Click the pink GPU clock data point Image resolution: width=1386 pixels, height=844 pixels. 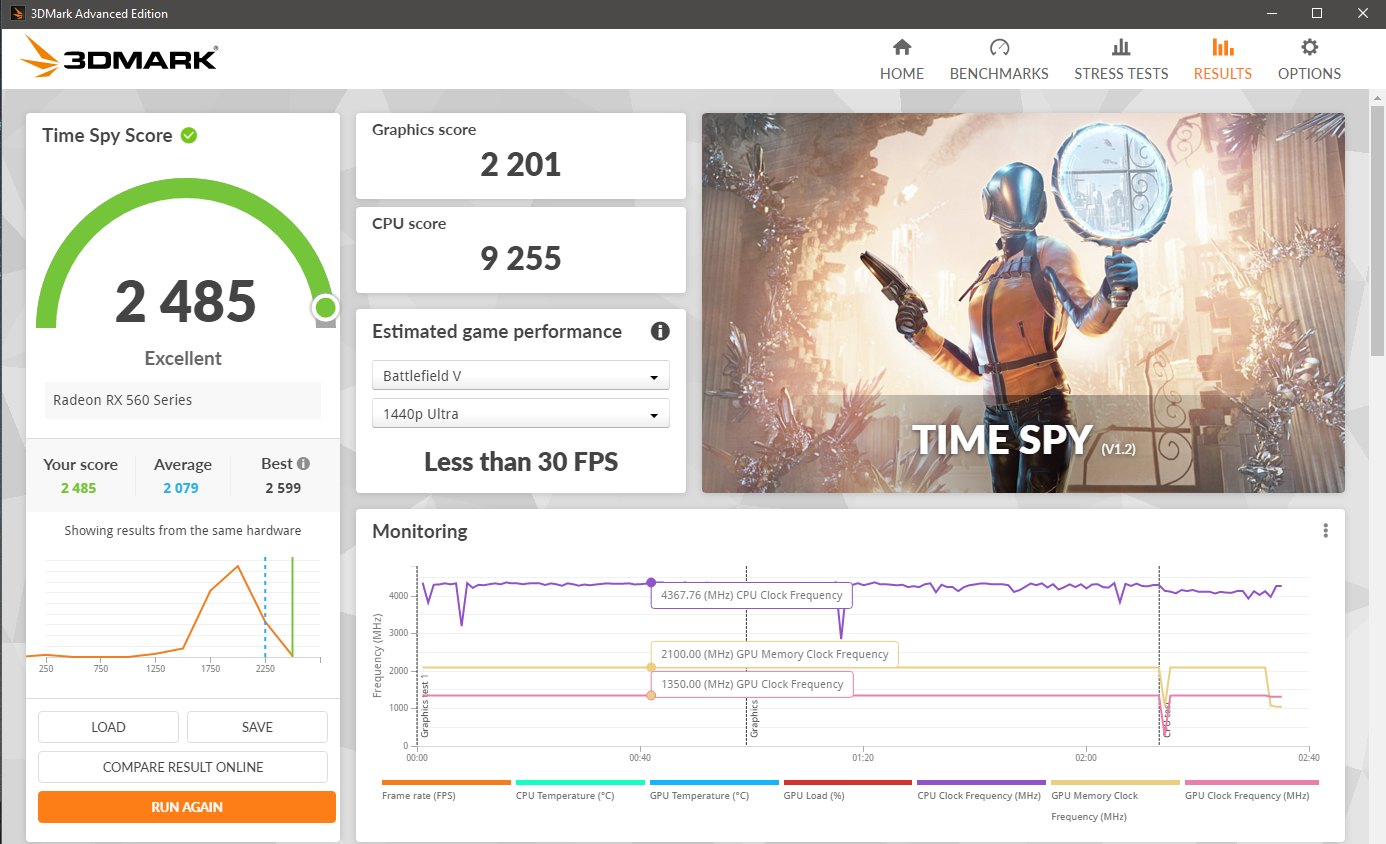pyautogui.click(x=651, y=695)
